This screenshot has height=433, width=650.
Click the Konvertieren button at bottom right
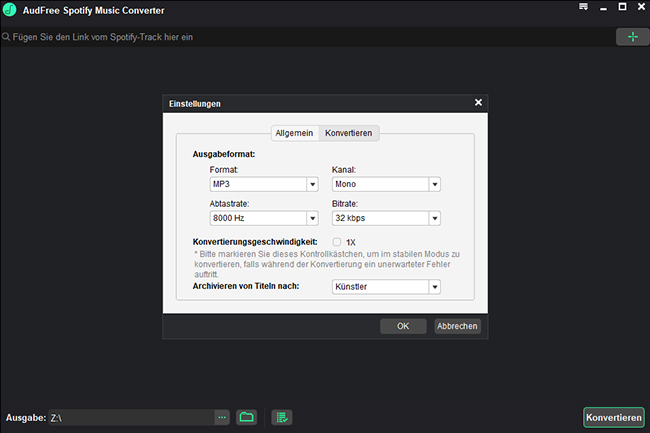[x=614, y=417]
